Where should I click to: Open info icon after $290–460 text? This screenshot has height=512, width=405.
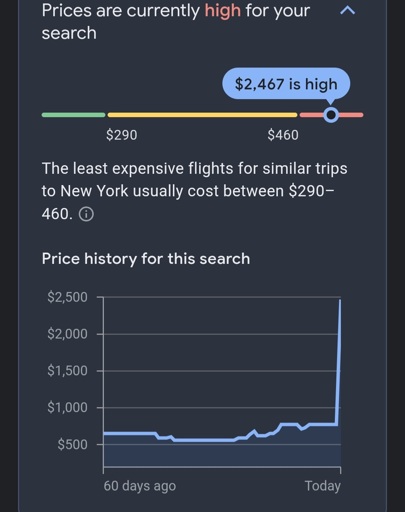coord(86,214)
